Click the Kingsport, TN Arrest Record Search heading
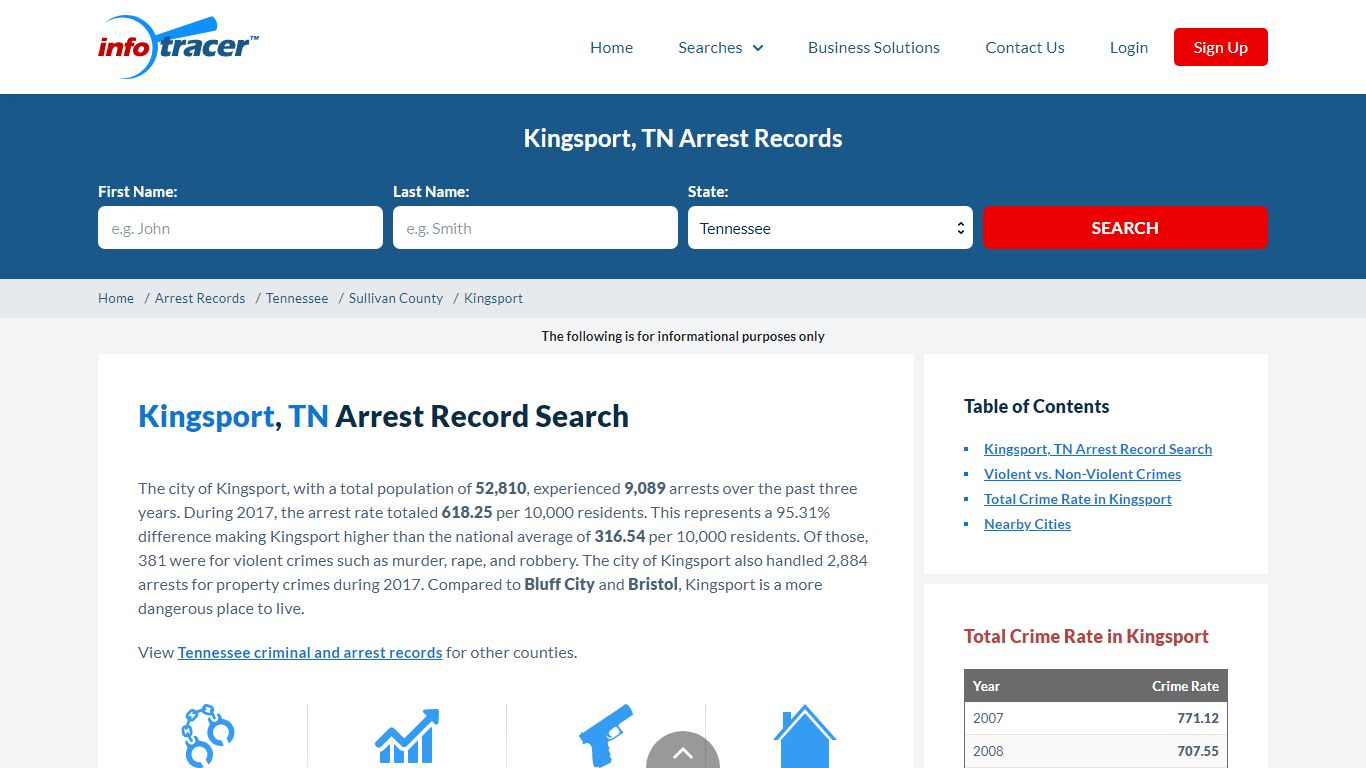This screenshot has width=1366, height=768. (x=383, y=416)
